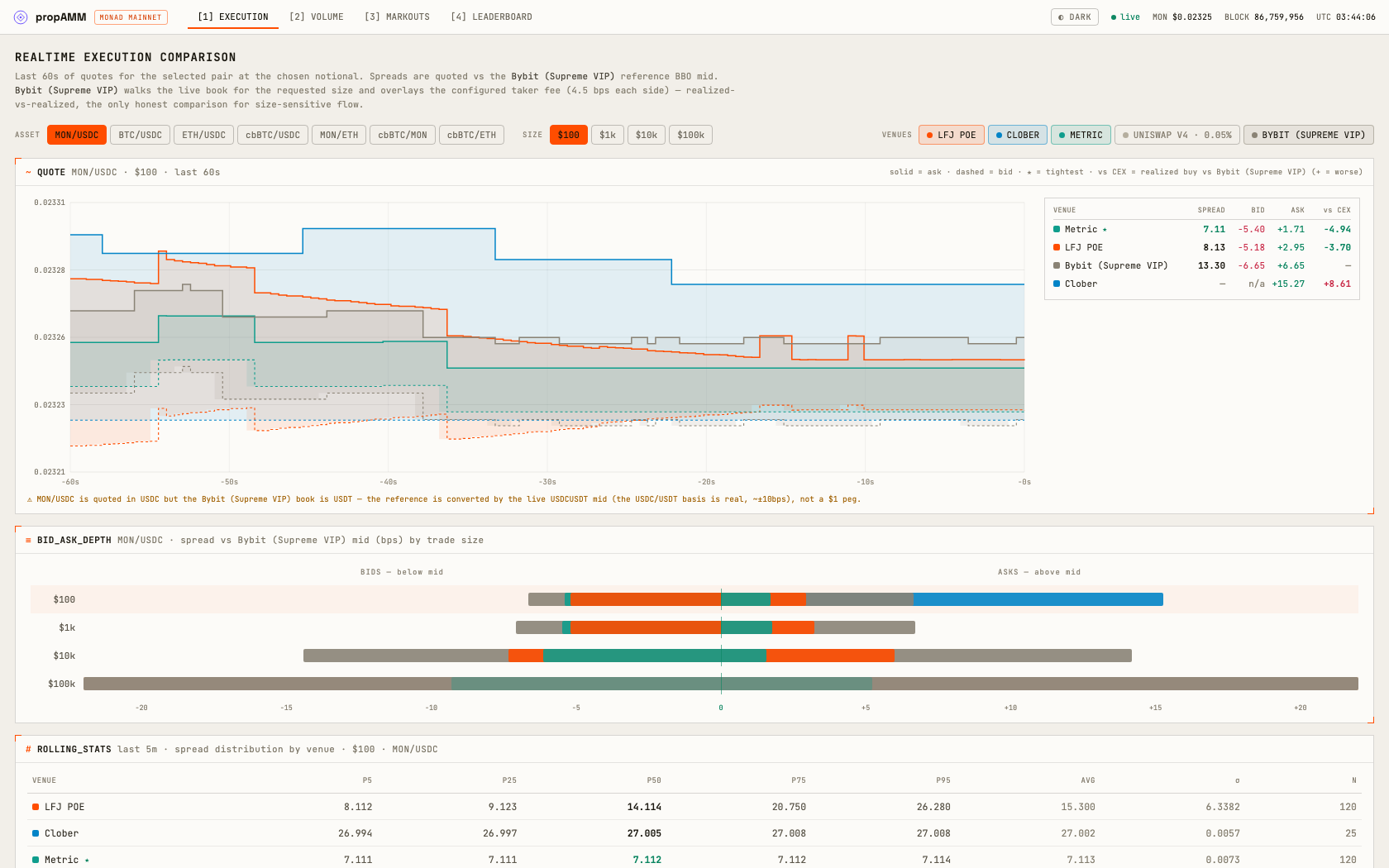This screenshot has height=868, width=1389.
Task: Set trade size to $10k
Action: 647,135
